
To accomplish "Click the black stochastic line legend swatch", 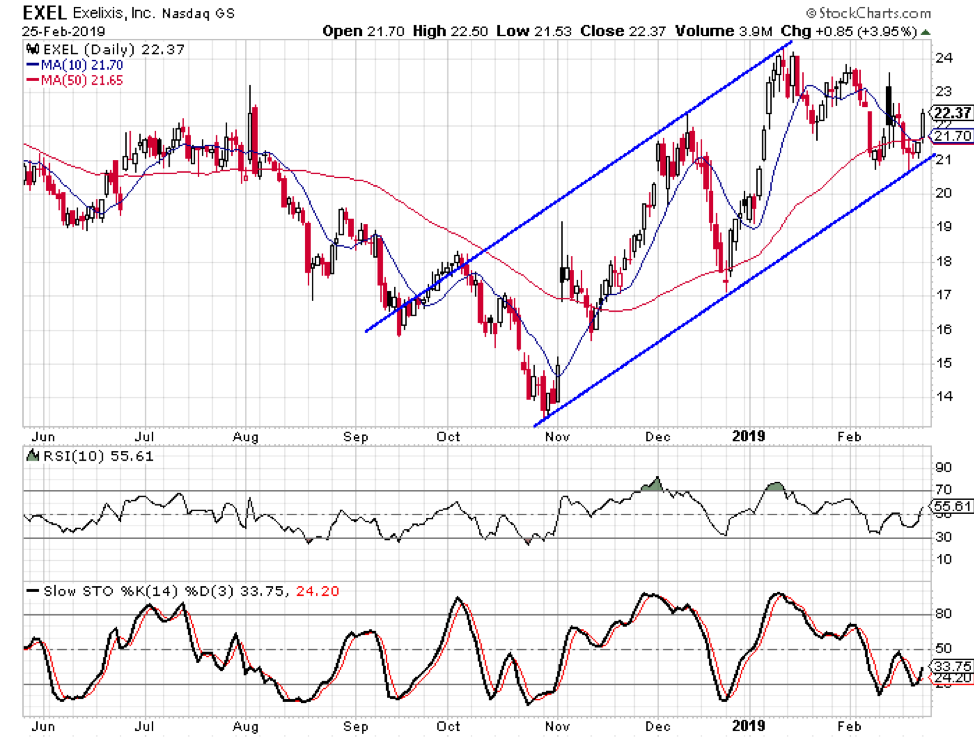I will tap(33, 590).
